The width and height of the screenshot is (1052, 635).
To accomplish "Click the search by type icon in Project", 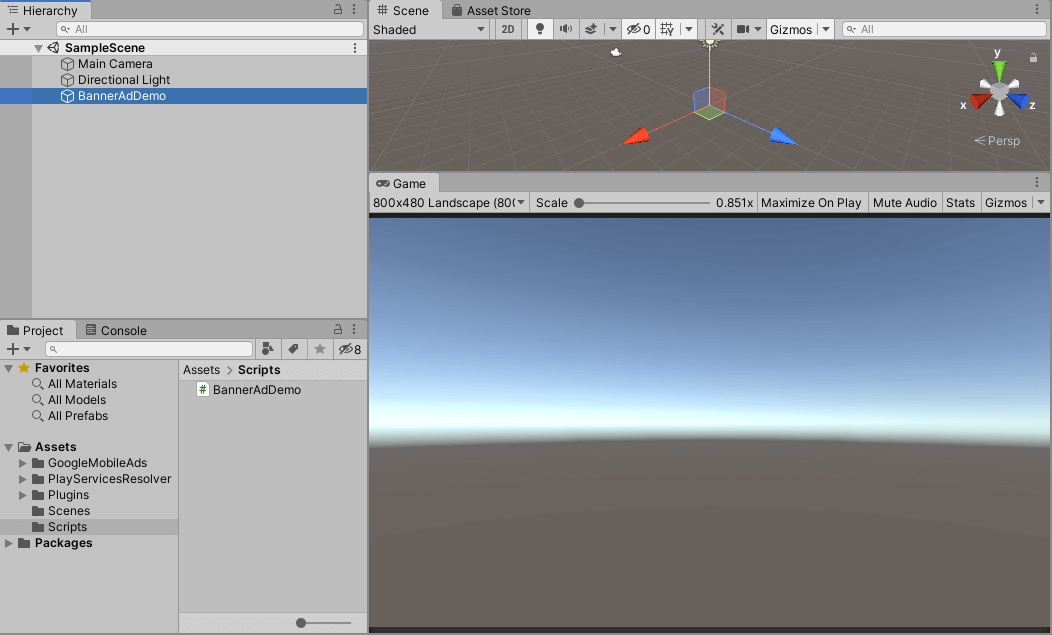I will (x=268, y=349).
